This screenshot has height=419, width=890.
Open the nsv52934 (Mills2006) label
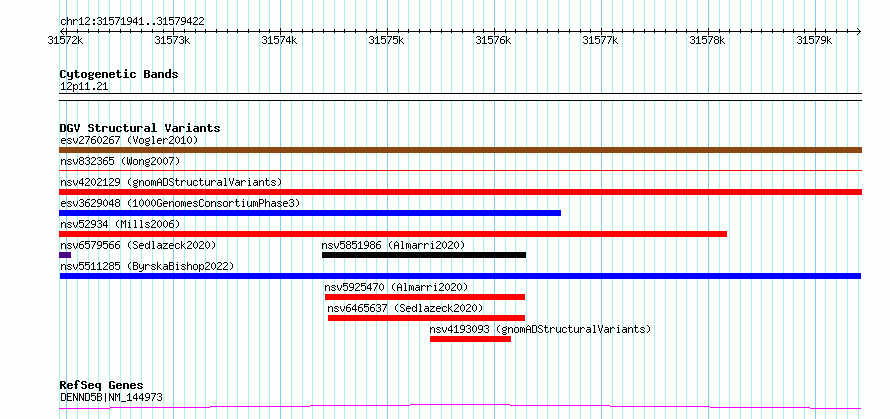(120, 224)
